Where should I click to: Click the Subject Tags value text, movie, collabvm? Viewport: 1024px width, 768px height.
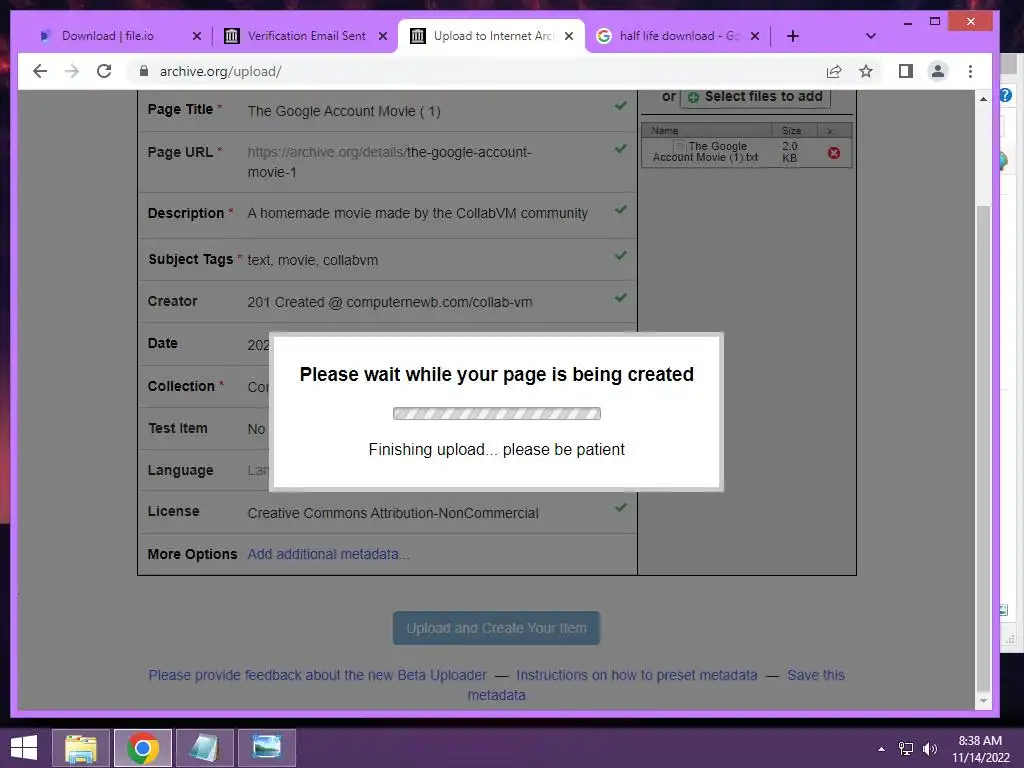pos(312,260)
